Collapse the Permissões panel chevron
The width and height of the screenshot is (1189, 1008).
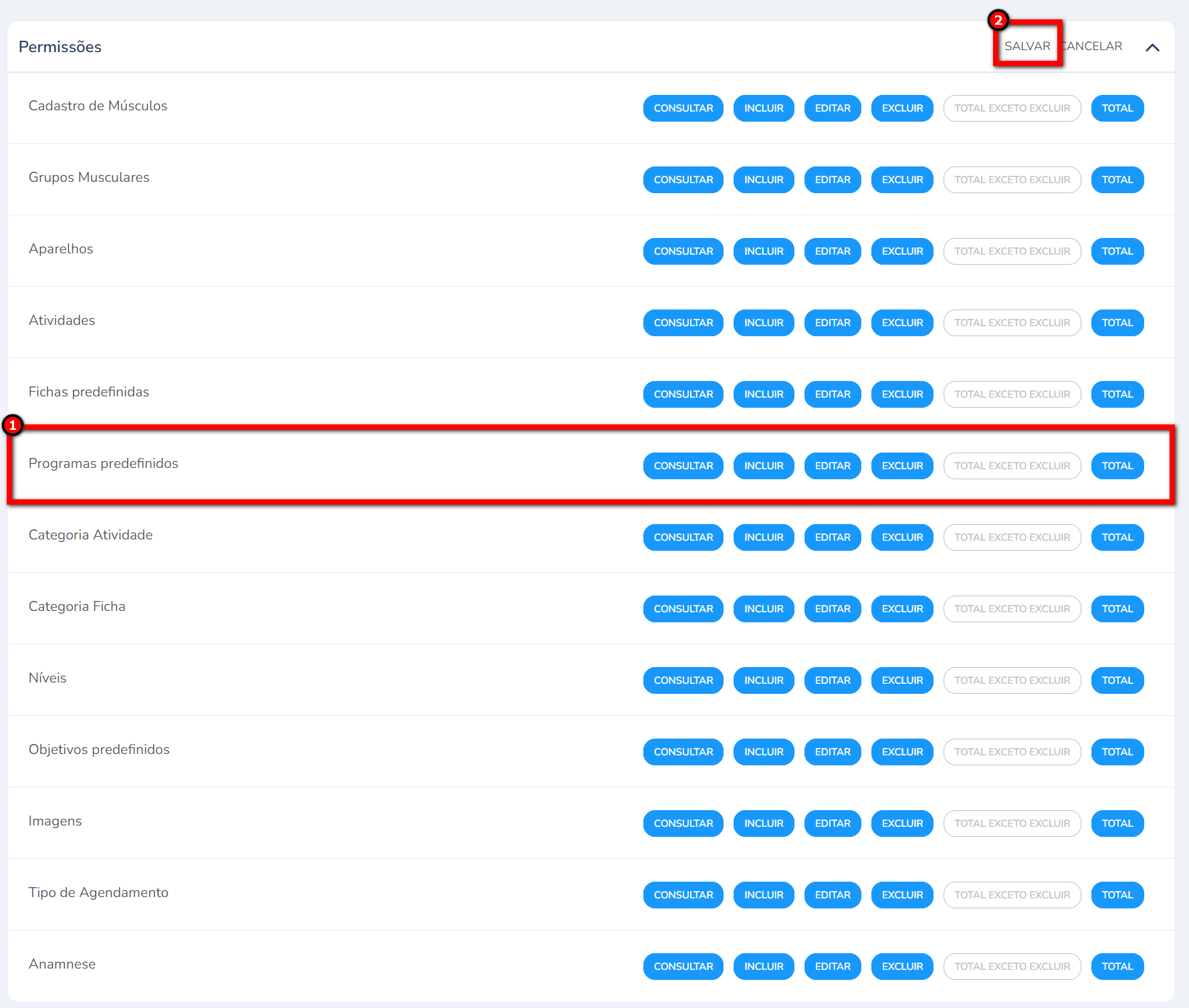(1152, 47)
